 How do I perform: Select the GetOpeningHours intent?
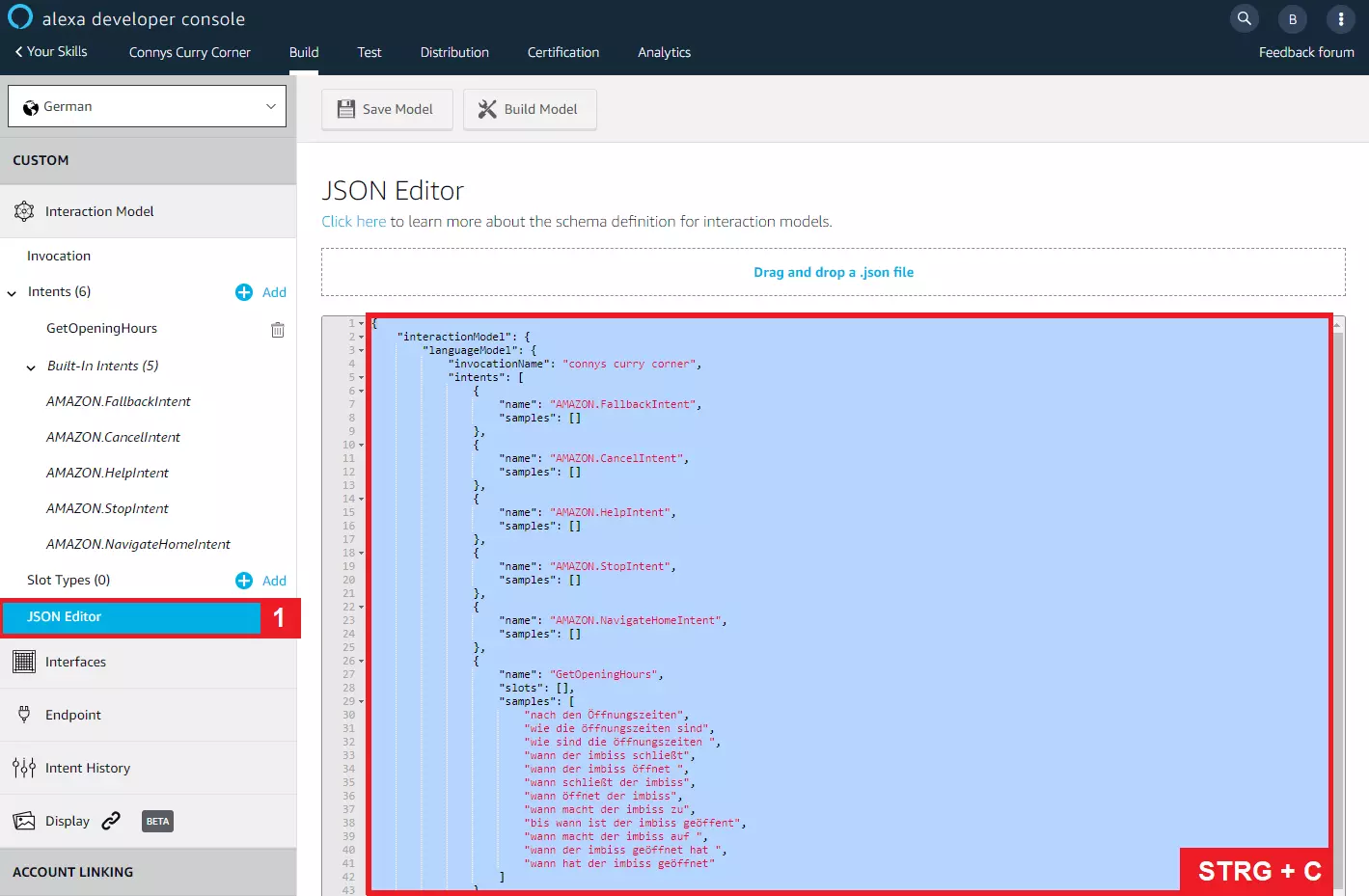(101, 328)
